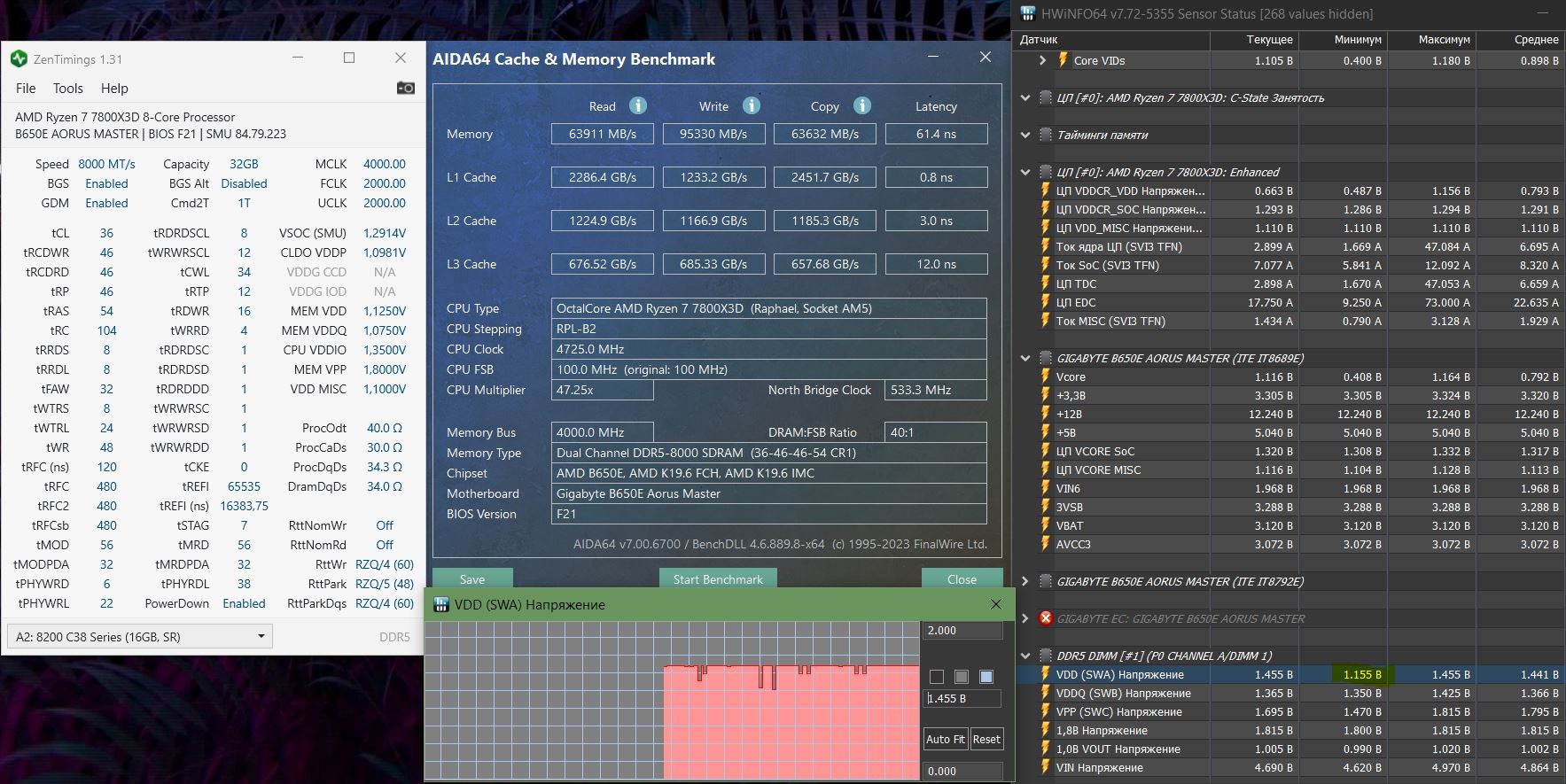The height and width of the screenshot is (784, 1566).
Task: Open the File menu in ZenTimings
Action: [26, 88]
